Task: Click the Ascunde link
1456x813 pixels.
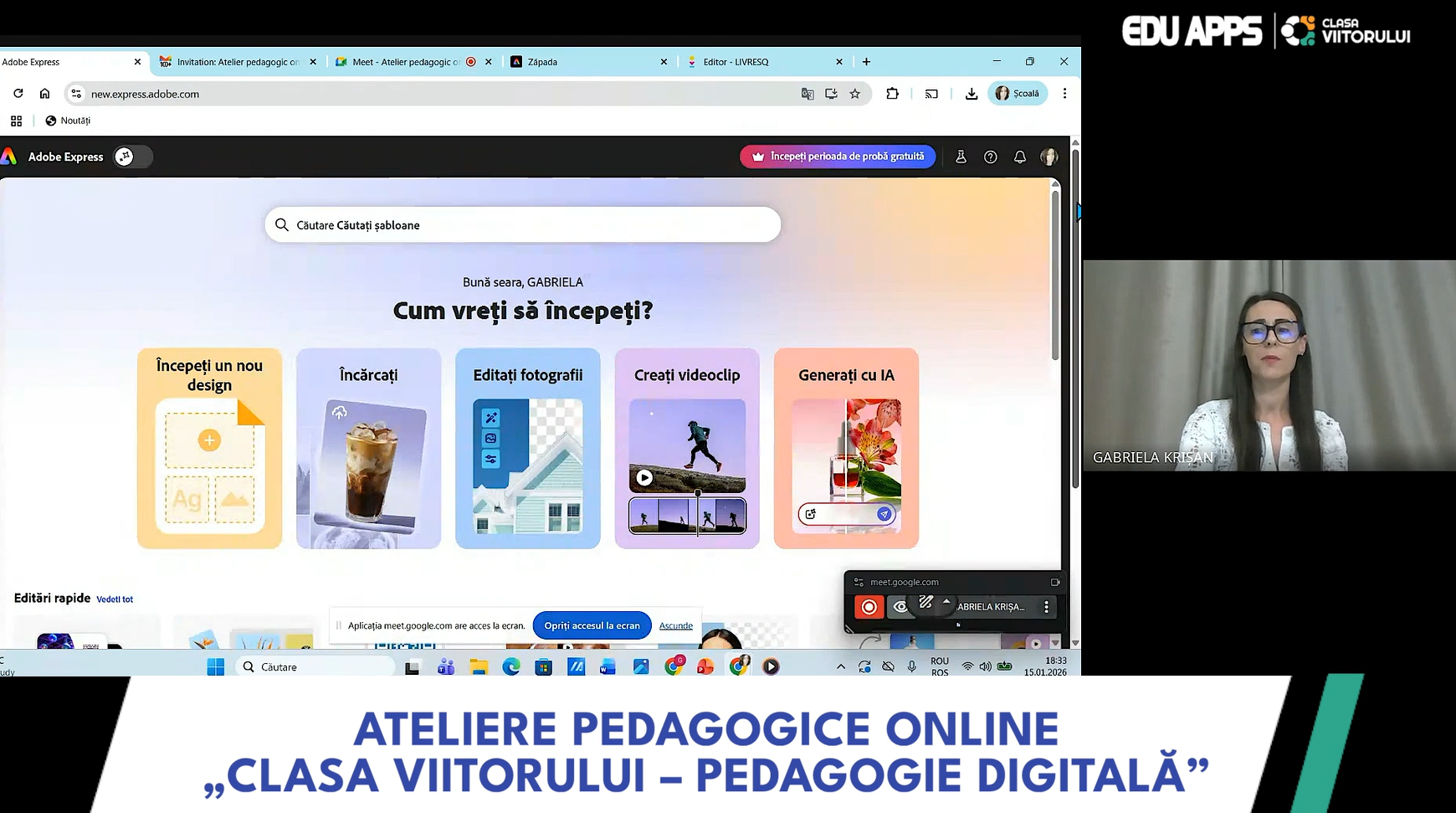Action: tap(676, 625)
